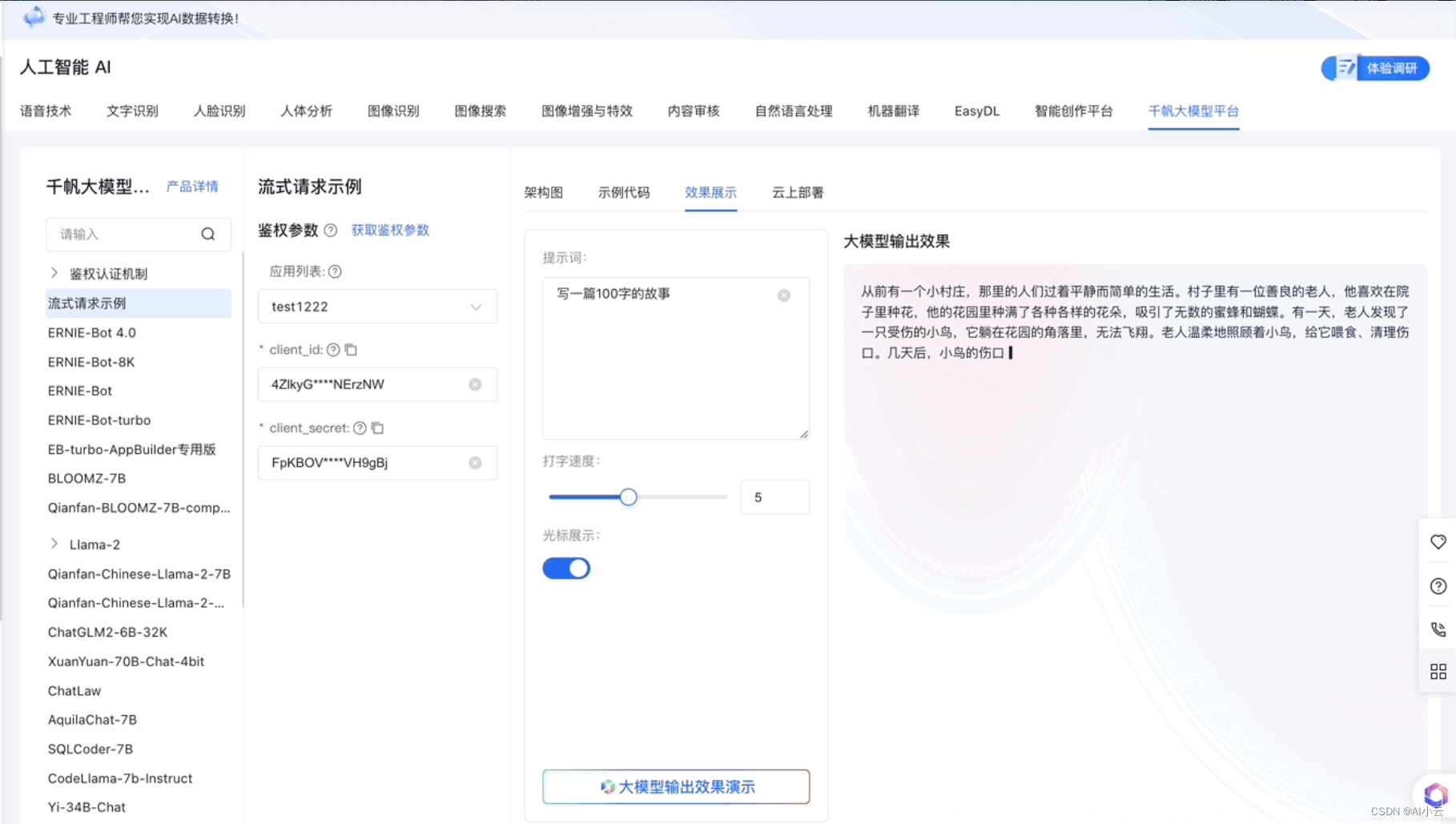Screen dimensions: 1456x824
Task: Copy the client_id value icon
Action: pos(351,350)
